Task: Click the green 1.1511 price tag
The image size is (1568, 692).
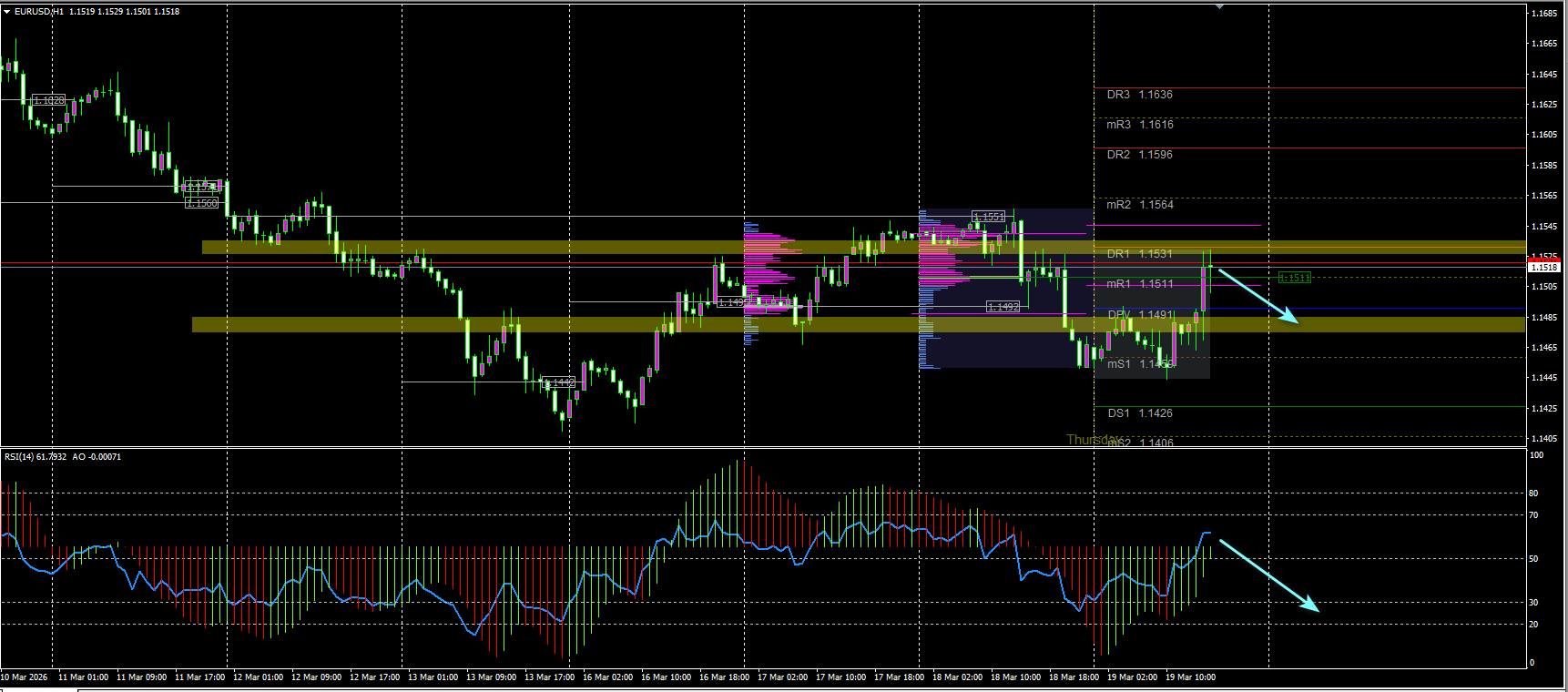Action: [1294, 278]
